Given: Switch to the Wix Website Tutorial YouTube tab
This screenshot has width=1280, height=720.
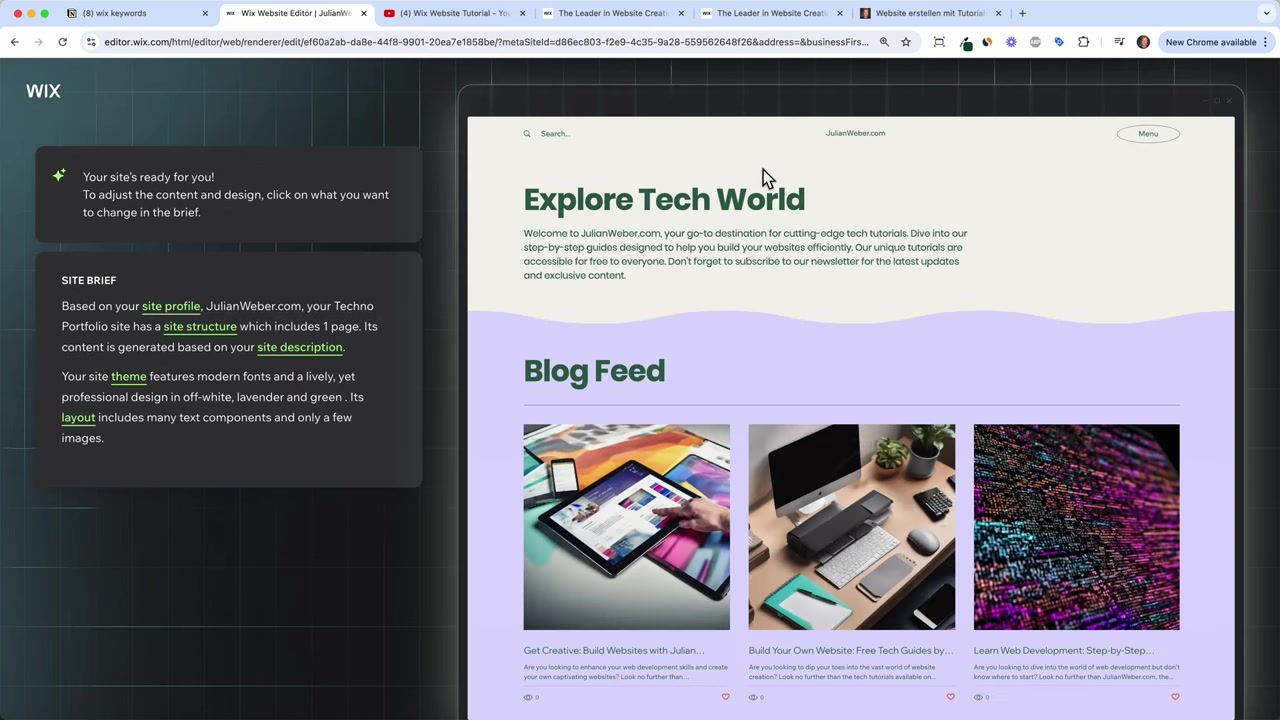Looking at the screenshot, I should (453, 13).
